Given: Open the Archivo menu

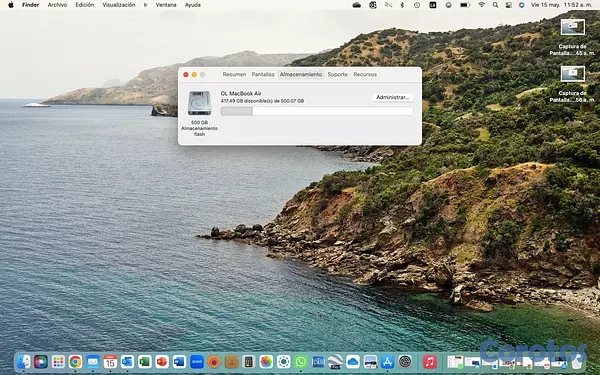Looking at the screenshot, I should click(57, 5).
